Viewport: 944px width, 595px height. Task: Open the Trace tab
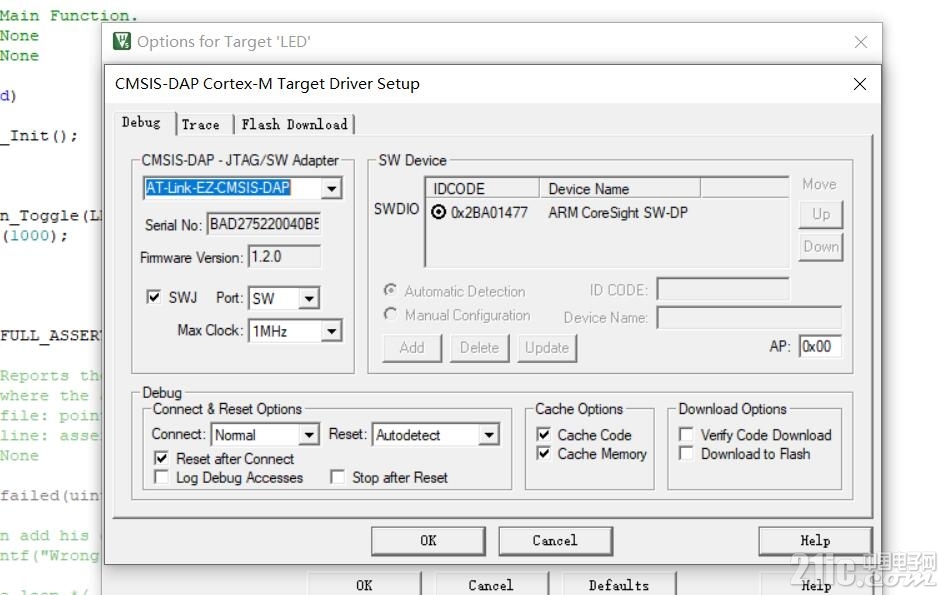(x=200, y=125)
